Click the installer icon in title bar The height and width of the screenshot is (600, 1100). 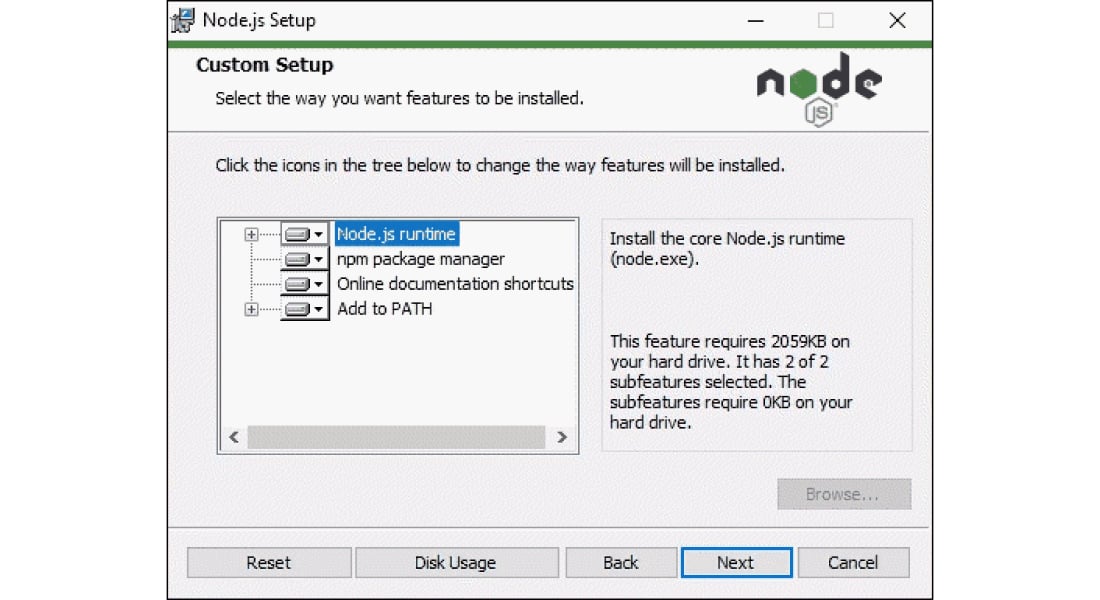(x=183, y=20)
